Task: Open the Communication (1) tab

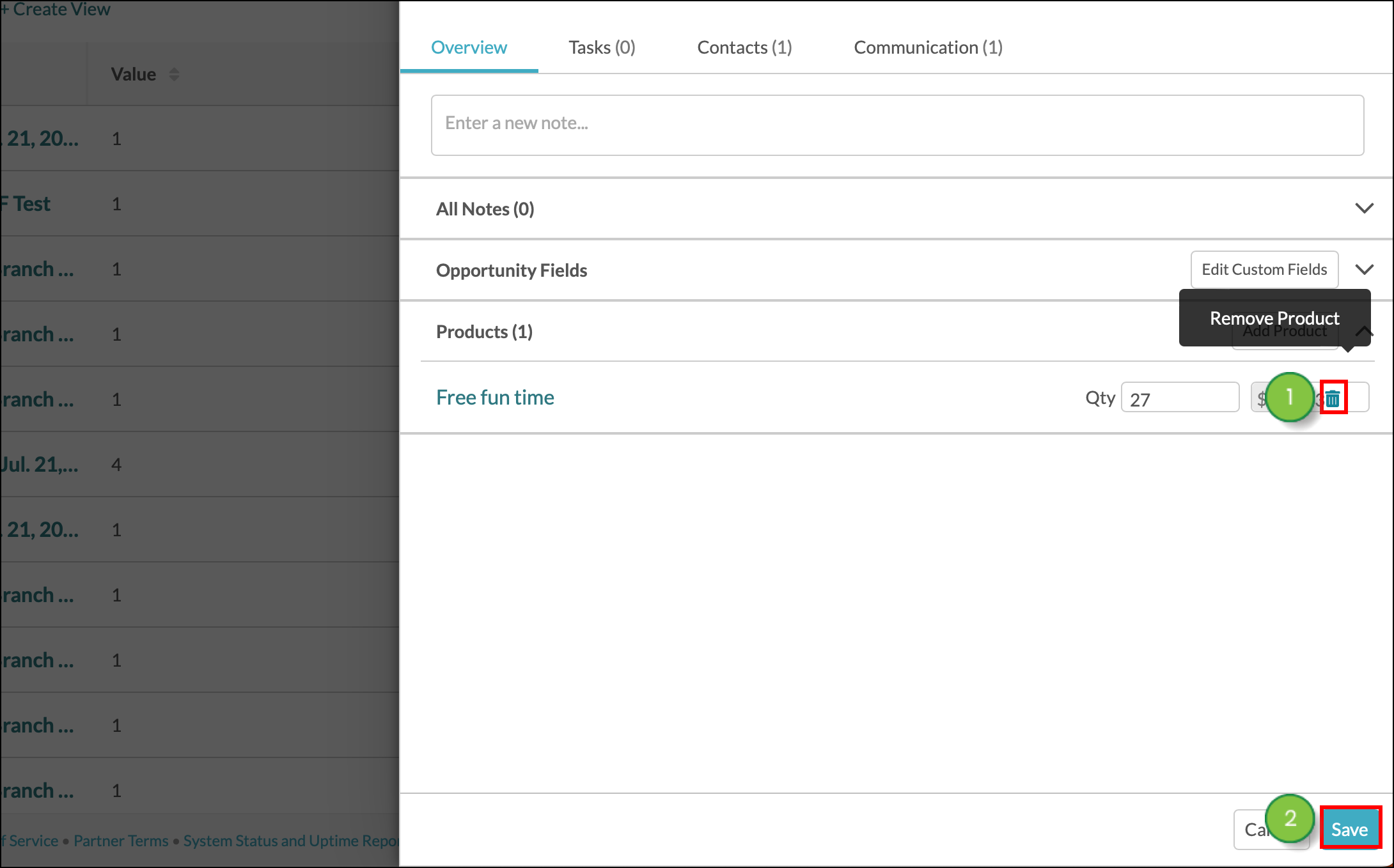Action: 928,47
